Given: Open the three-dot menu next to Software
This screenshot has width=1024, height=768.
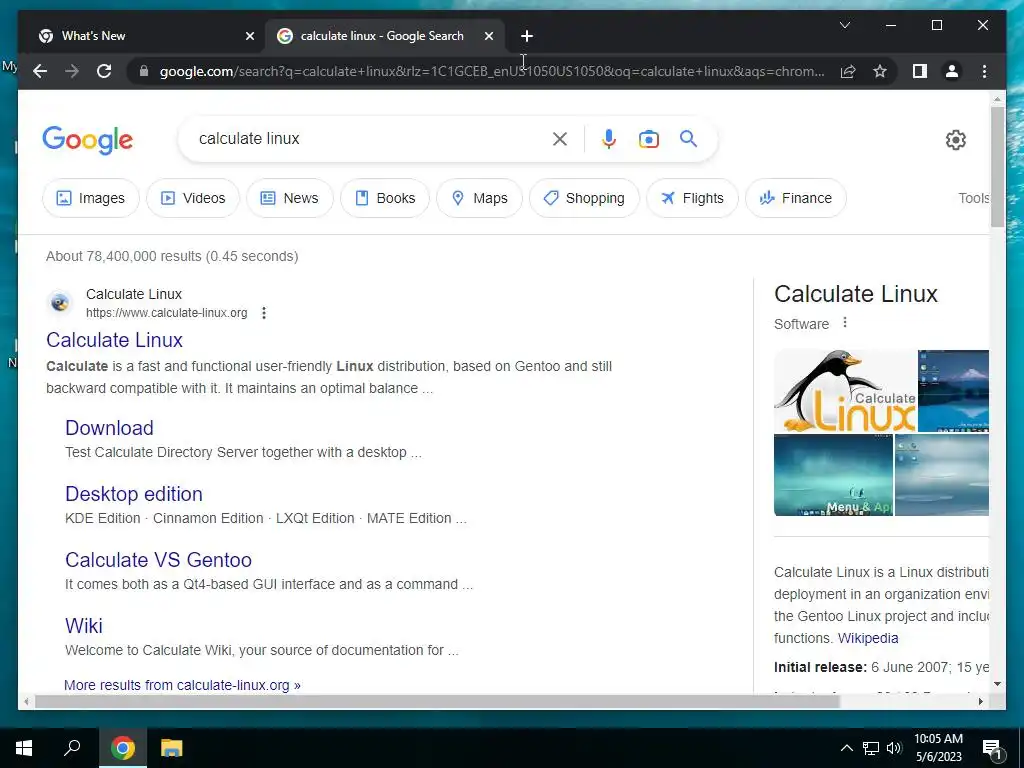Looking at the screenshot, I should tap(844, 323).
